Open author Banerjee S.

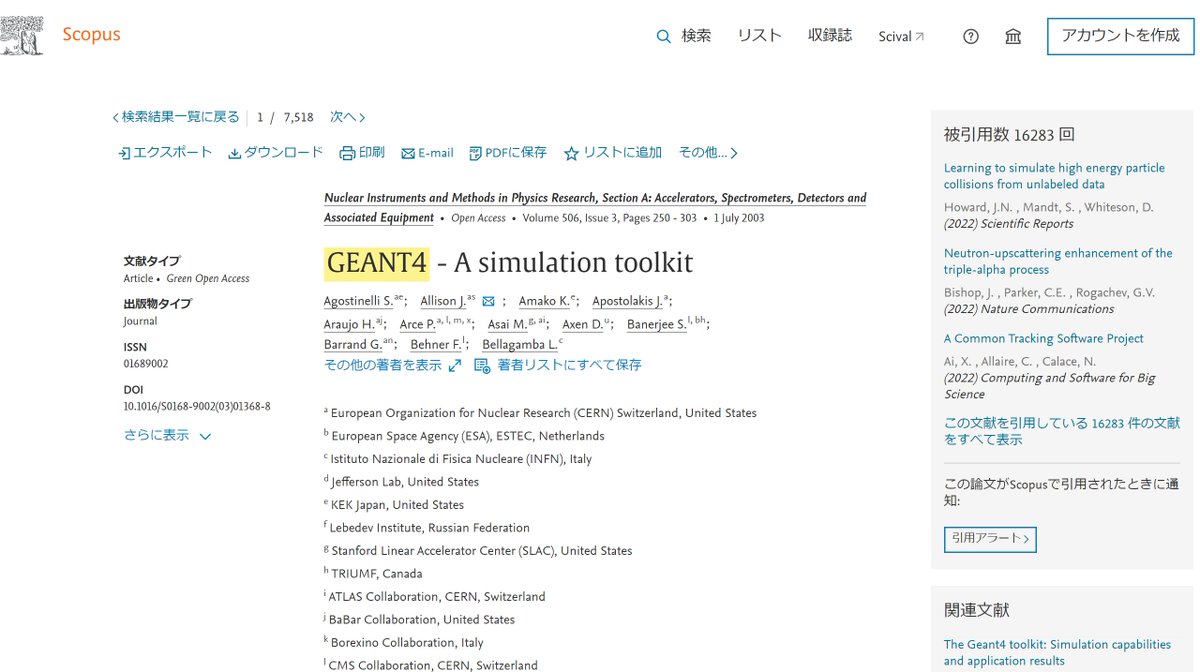click(657, 325)
